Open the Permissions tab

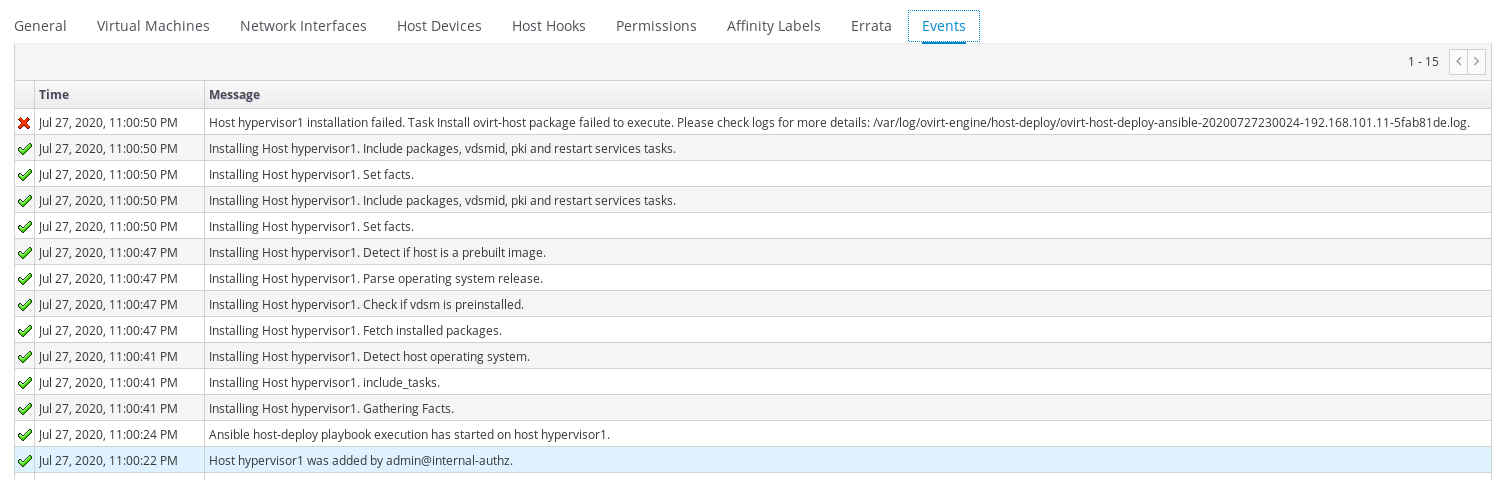(x=656, y=26)
